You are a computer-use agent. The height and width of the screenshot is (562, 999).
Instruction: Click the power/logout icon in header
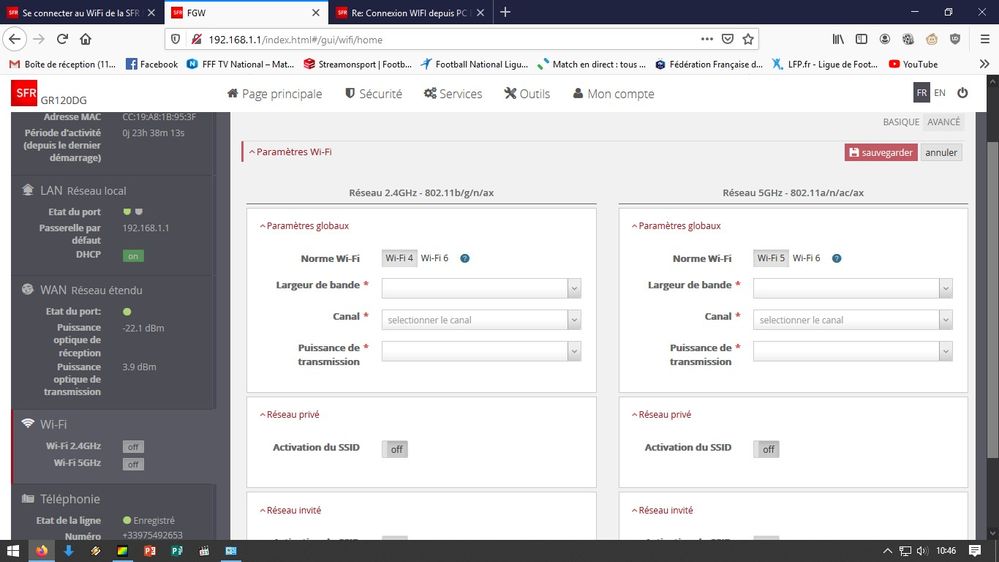click(962, 93)
